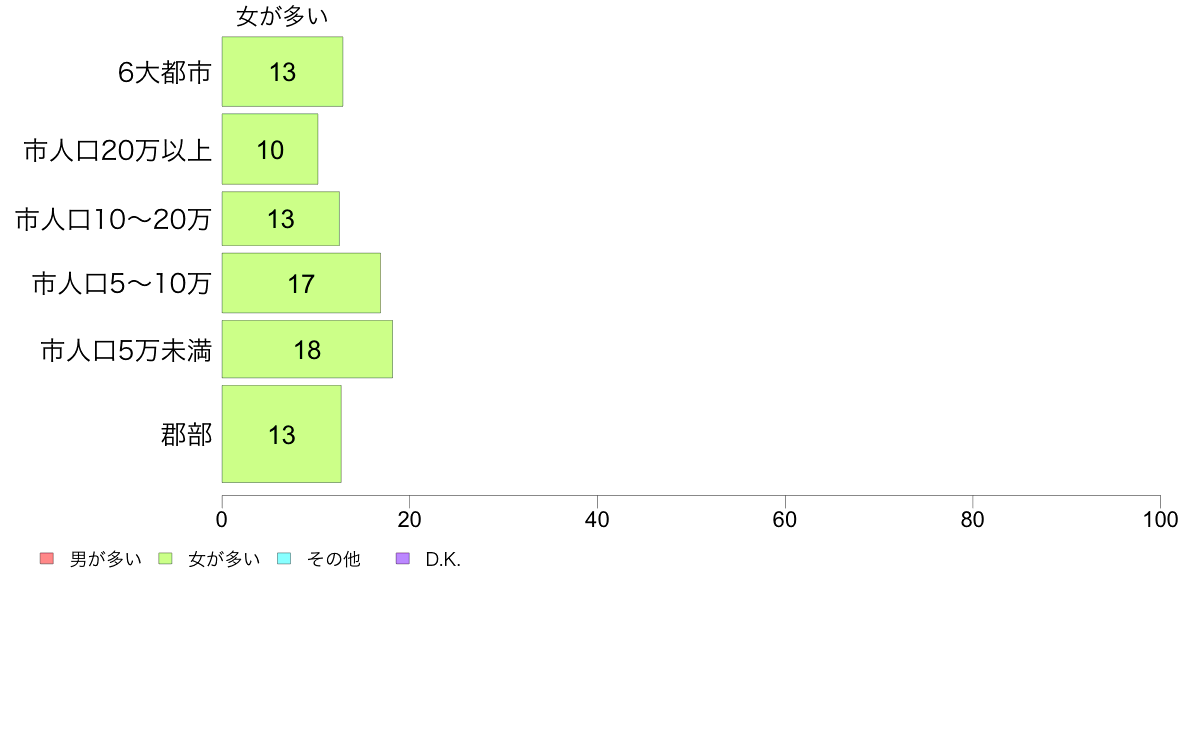
Task: Click the 100 axis tick label
Action: [1160, 519]
